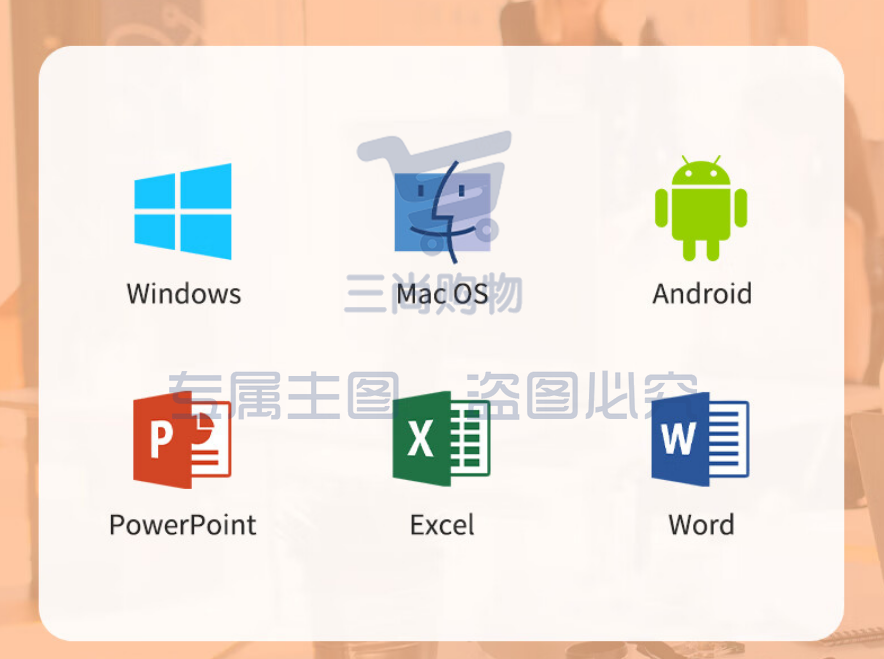884x659 pixels.
Task: Select the "Word" text label
Action: [x=701, y=525]
